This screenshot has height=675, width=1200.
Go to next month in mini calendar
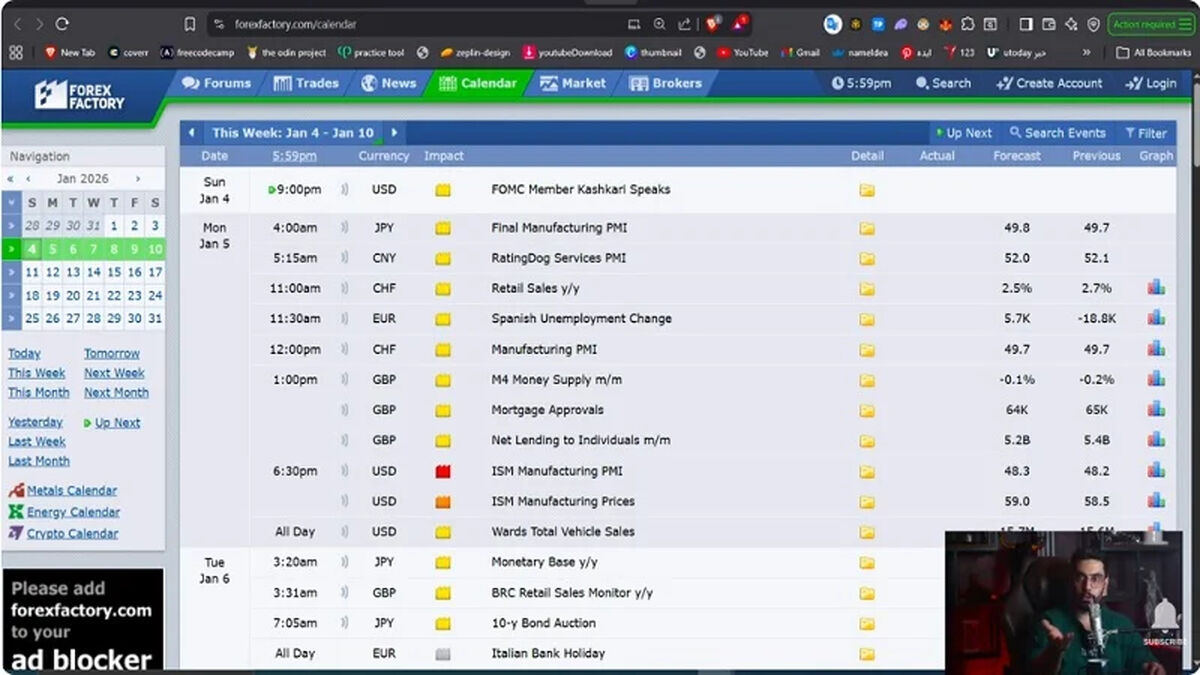[x=137, y=179]
